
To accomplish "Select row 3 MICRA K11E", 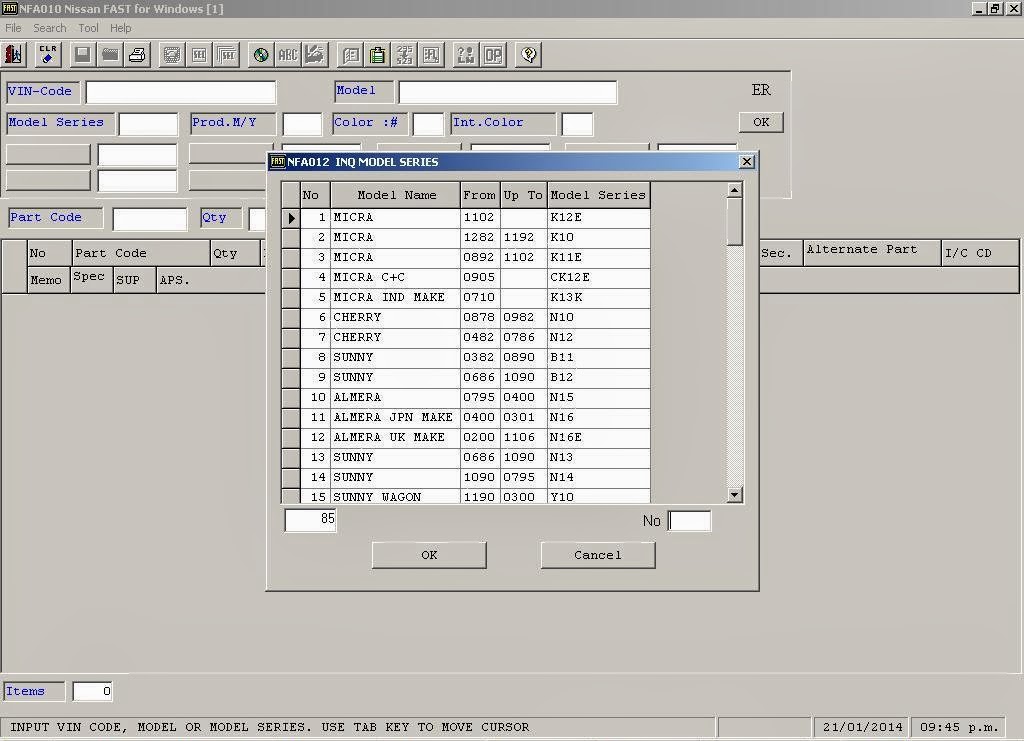I will tap(475, 257).
